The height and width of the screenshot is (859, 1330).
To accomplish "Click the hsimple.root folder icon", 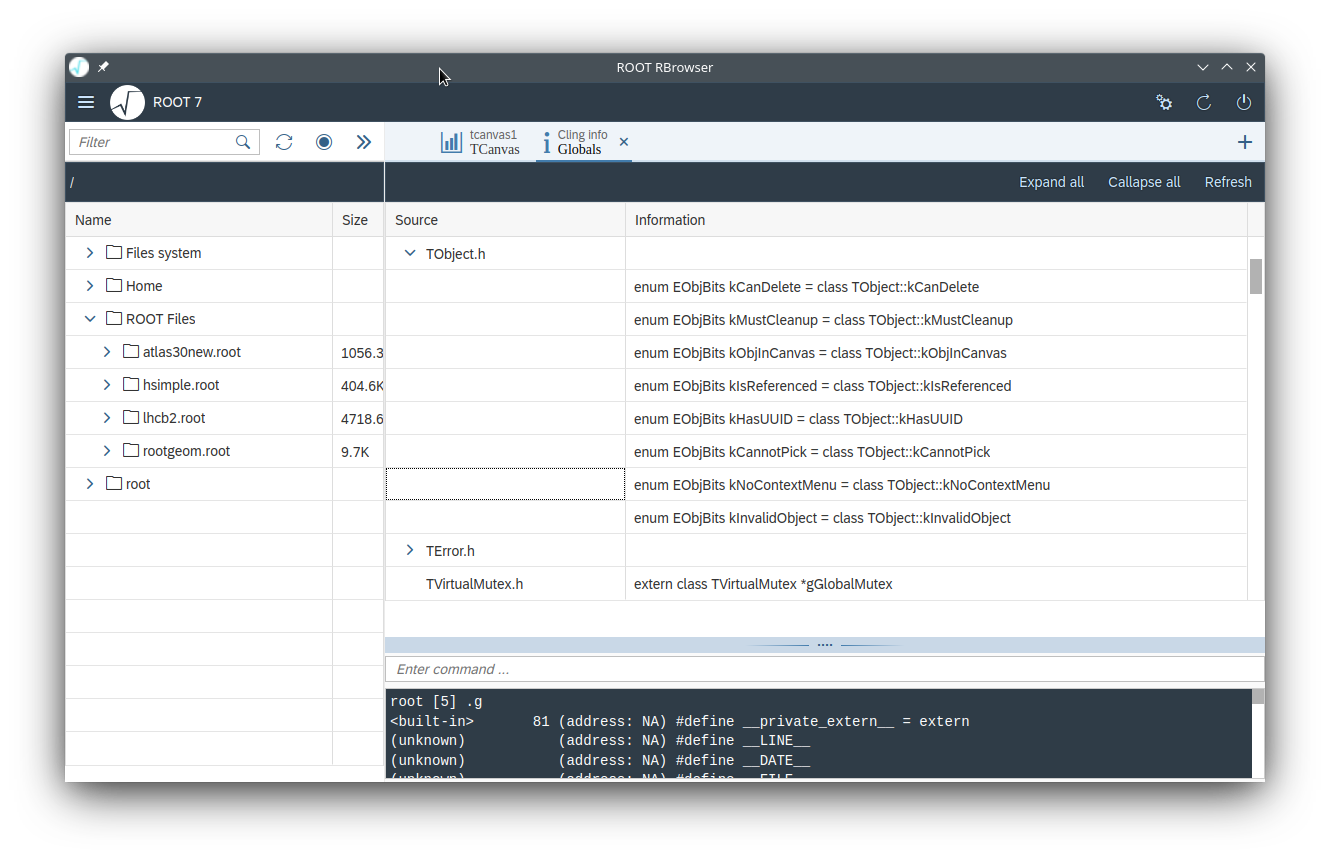I will coord(131,385).
